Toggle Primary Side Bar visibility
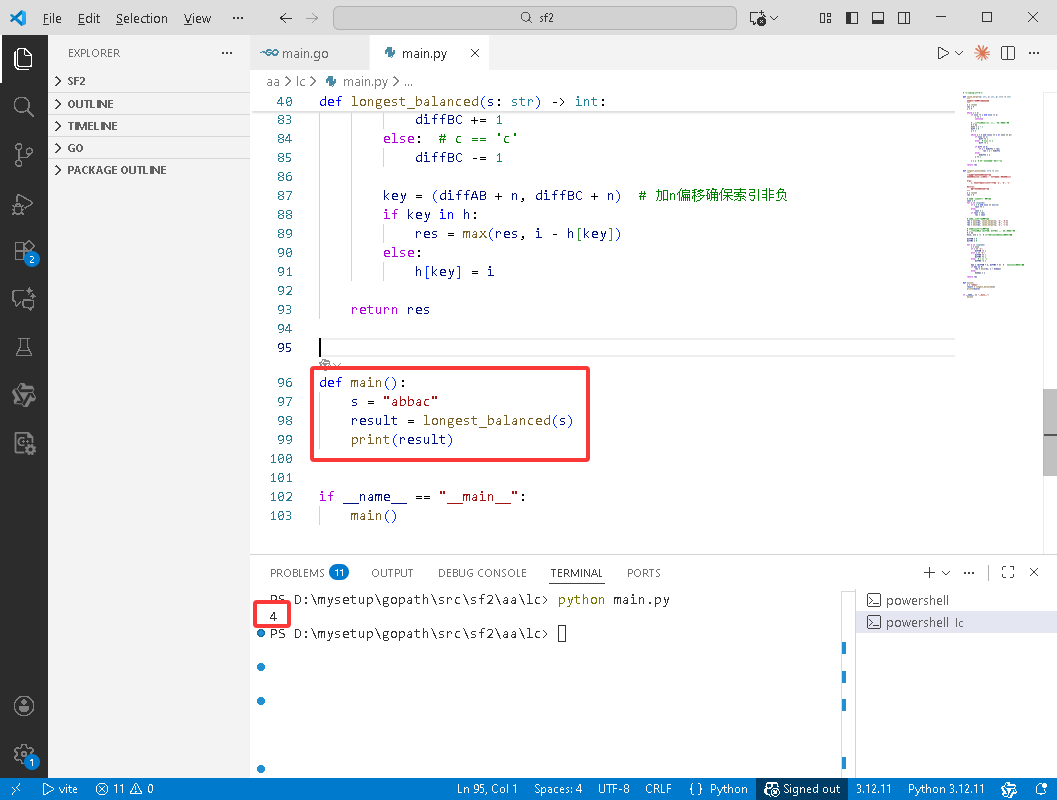The image size is (1057, 800). point(852,18)
